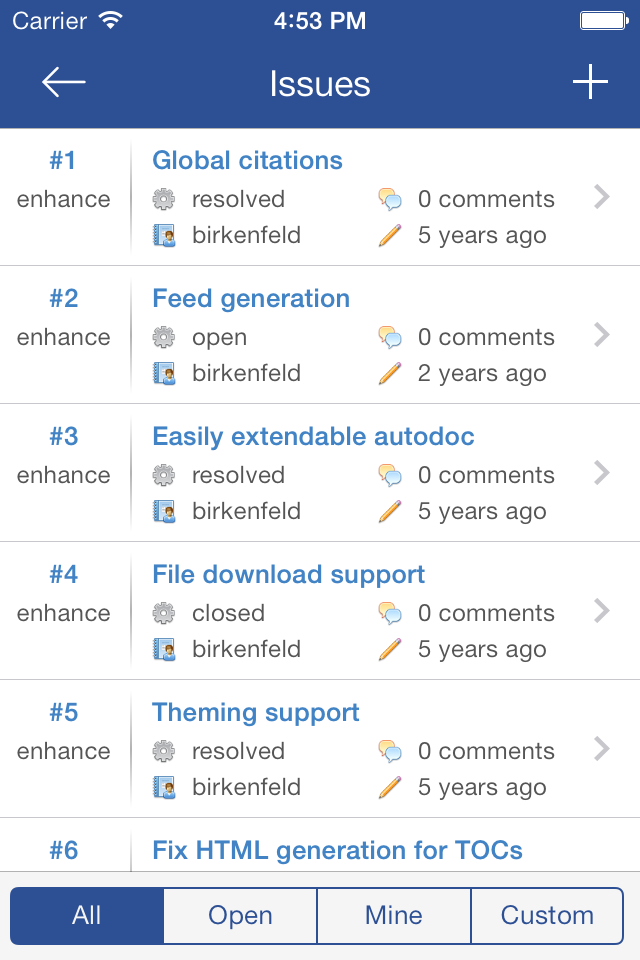Open issue File download support
The image size is (640, 960).
288,575
